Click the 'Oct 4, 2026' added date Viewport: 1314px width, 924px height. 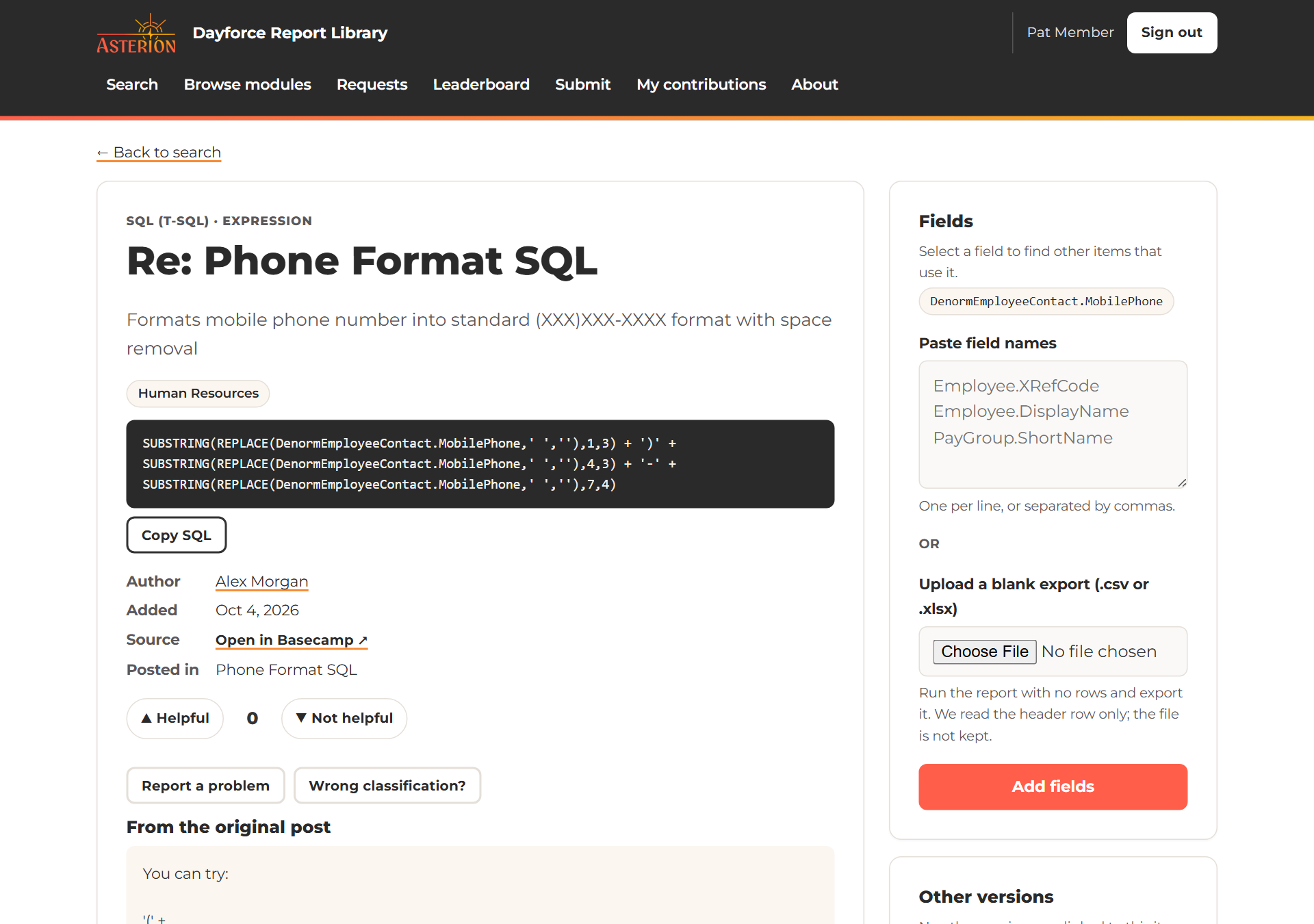257,610
